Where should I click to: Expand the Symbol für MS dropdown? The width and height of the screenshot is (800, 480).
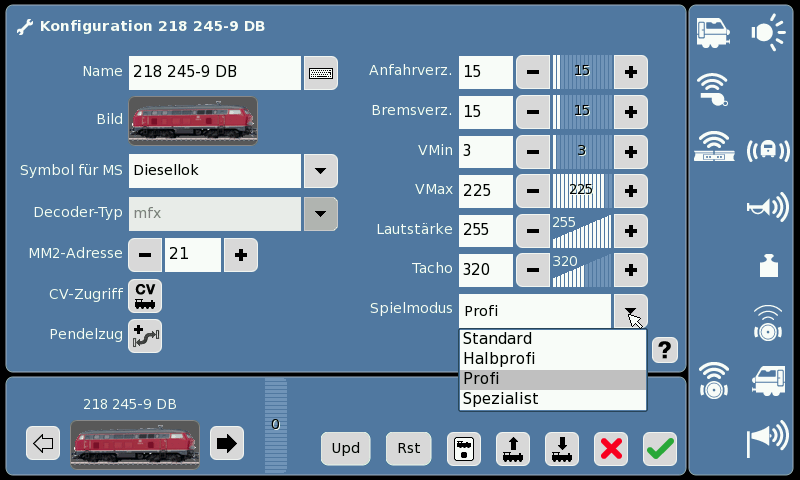(x=321, y=171)
